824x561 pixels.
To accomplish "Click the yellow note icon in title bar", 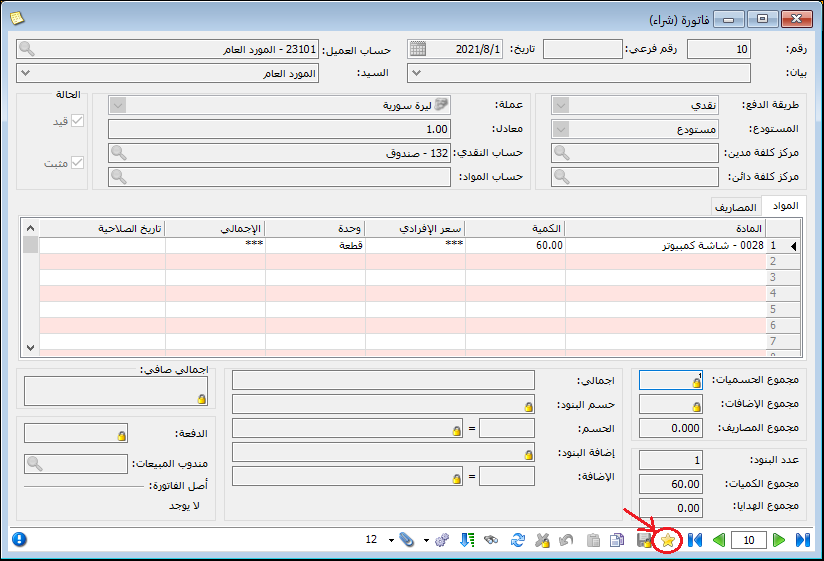I will 17,18.
